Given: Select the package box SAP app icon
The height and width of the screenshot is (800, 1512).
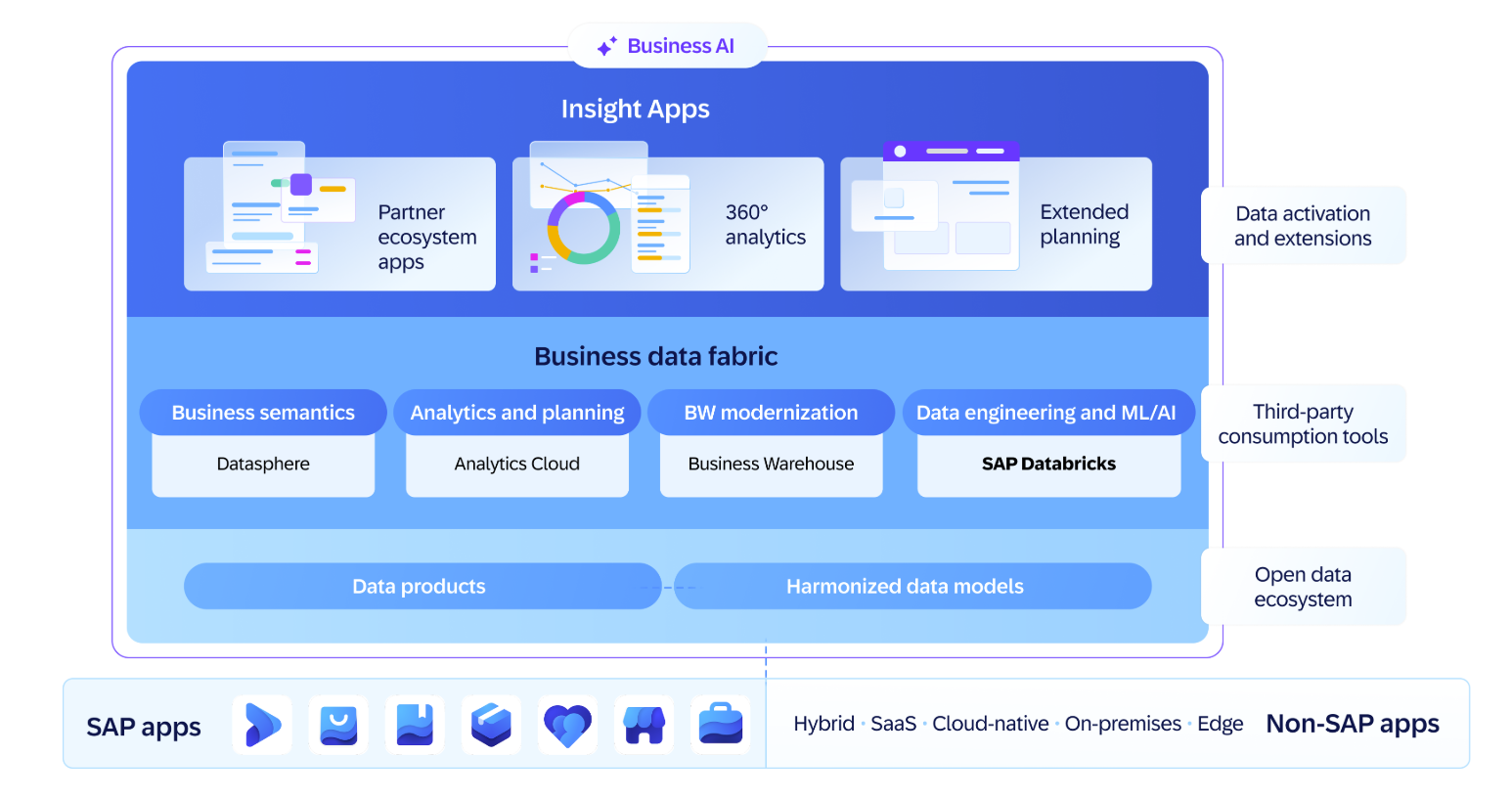Looking at the screenshot, I should 490,725.
